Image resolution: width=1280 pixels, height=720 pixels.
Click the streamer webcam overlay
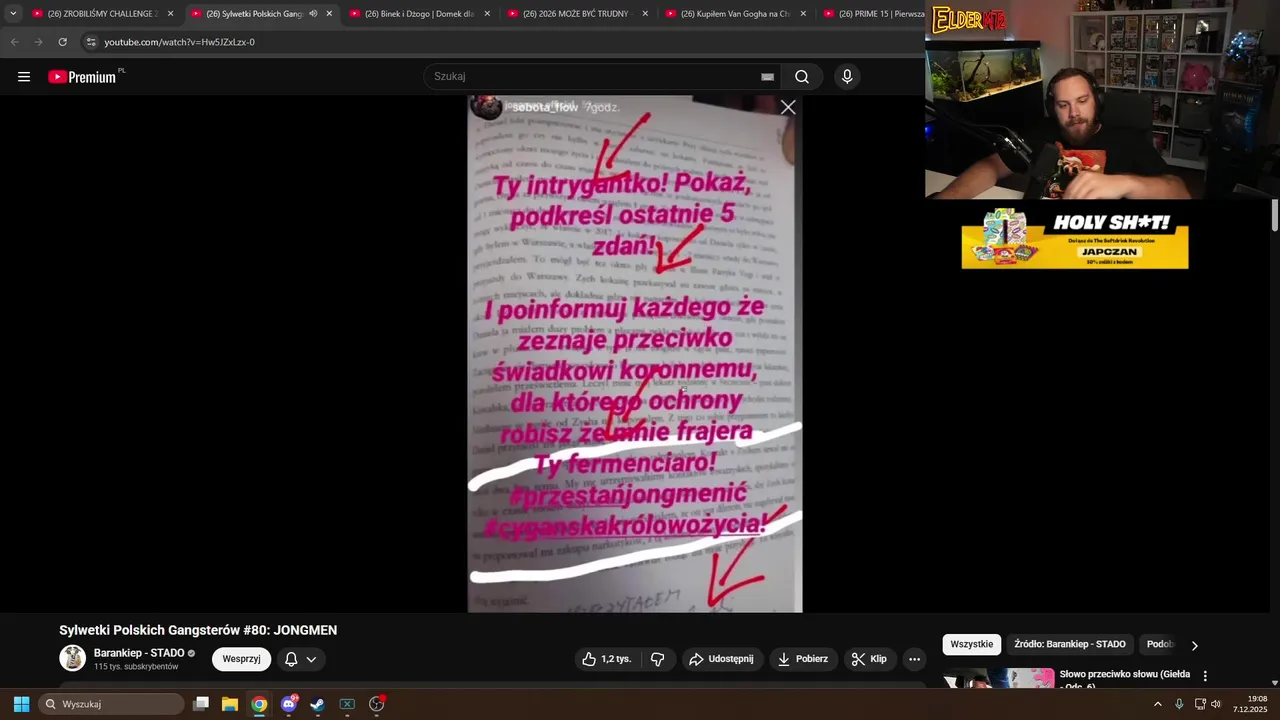tap(1102, 100)
